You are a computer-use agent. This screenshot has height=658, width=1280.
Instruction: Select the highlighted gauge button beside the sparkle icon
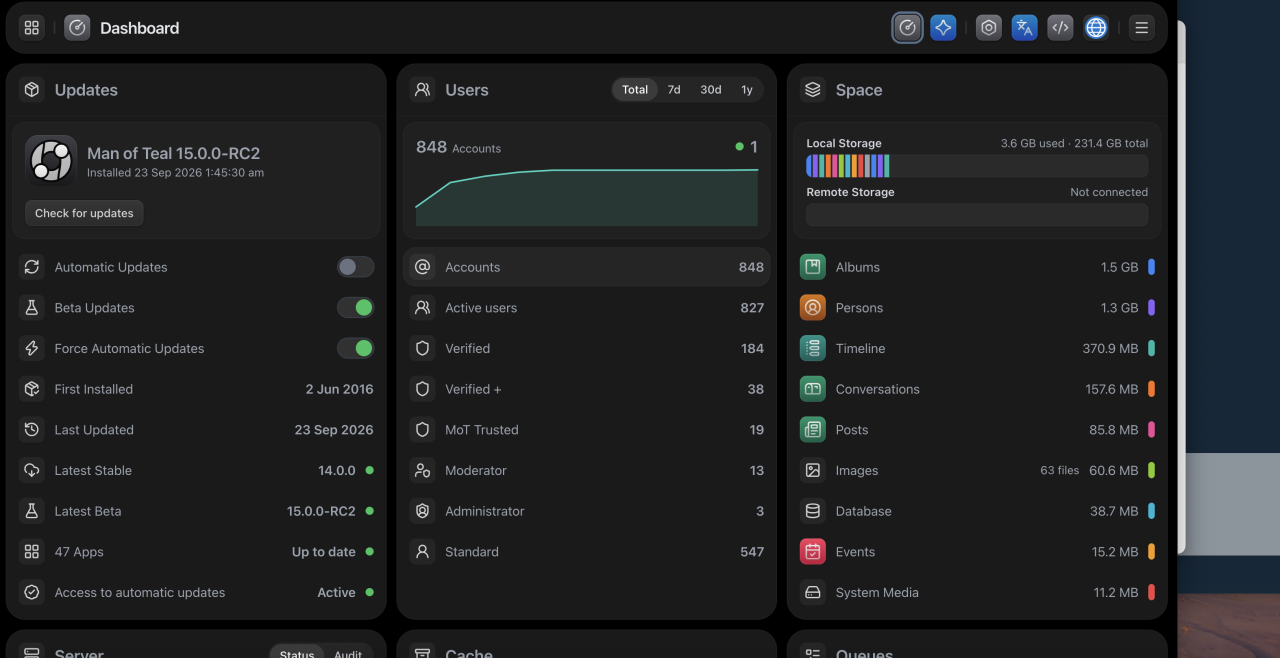907,28
